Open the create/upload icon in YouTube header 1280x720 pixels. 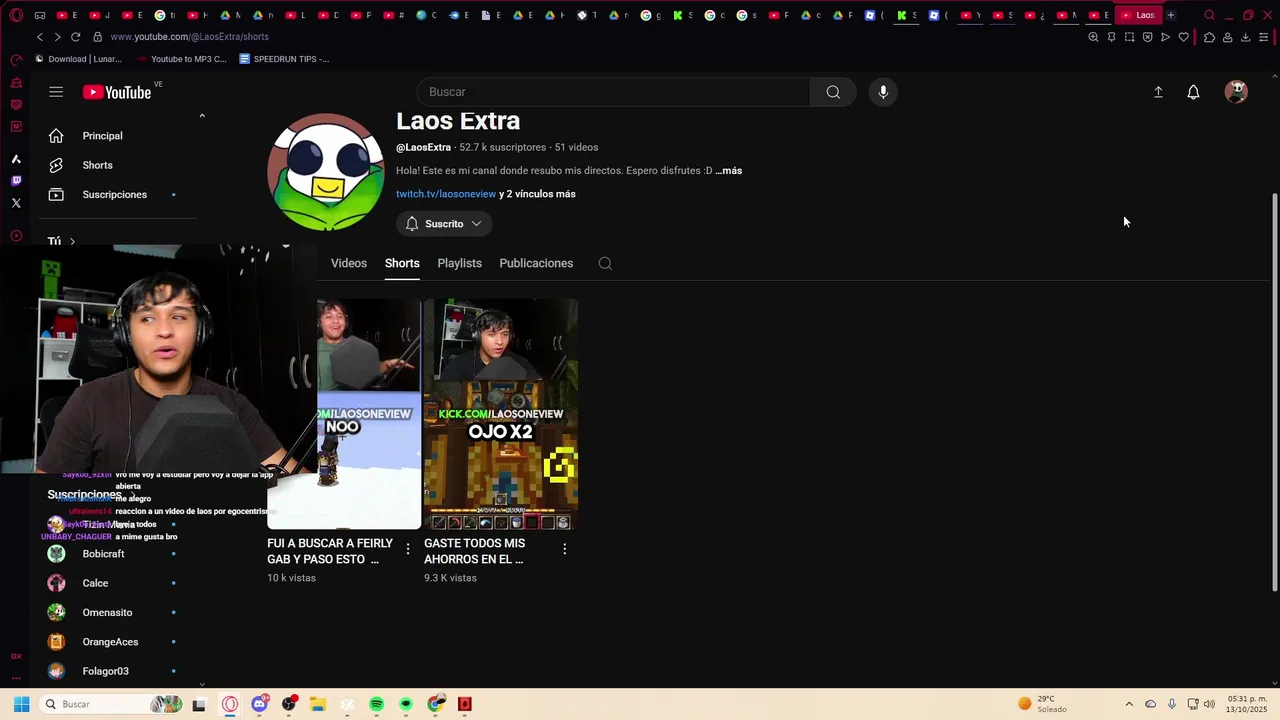[x=1158, y=92]
